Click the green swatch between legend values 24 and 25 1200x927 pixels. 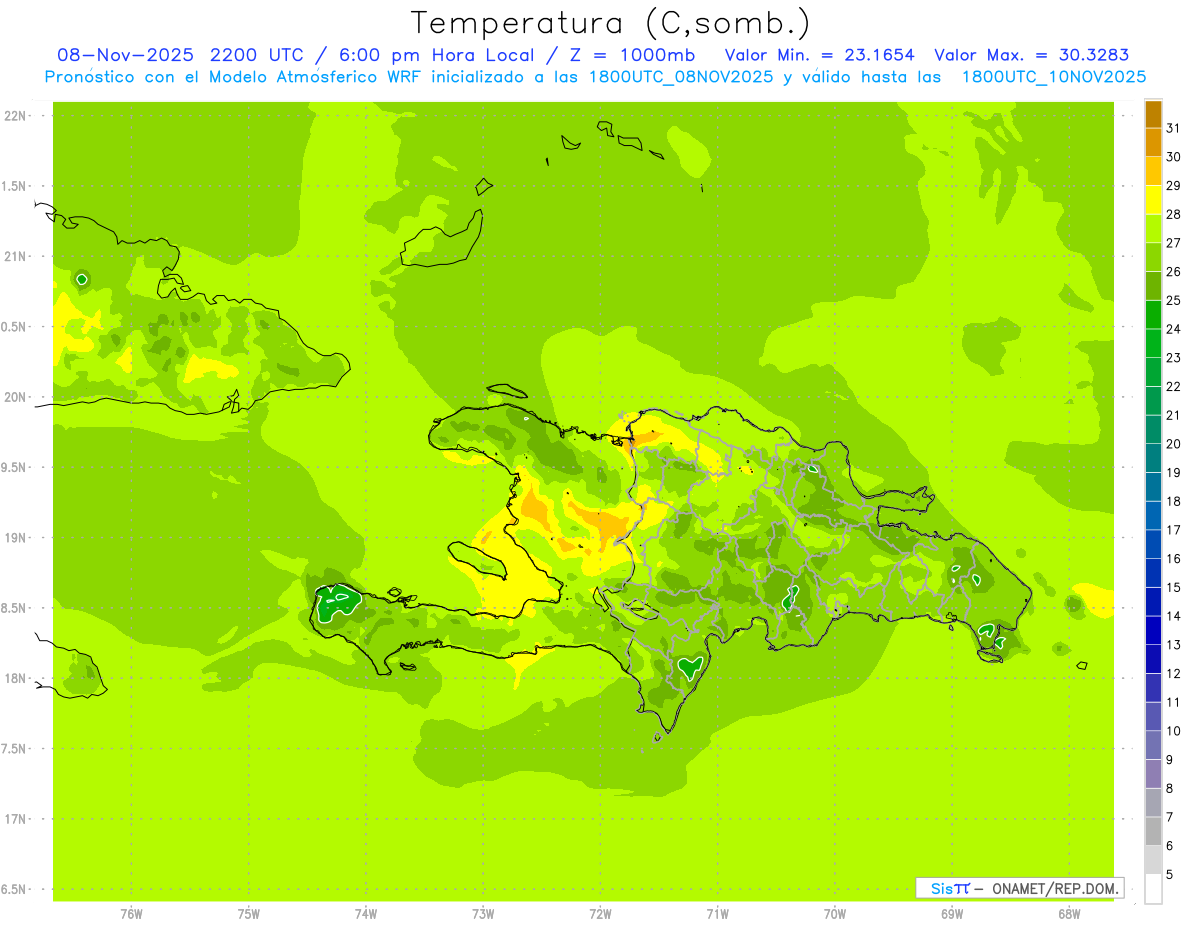click(x=1153, y=314)
